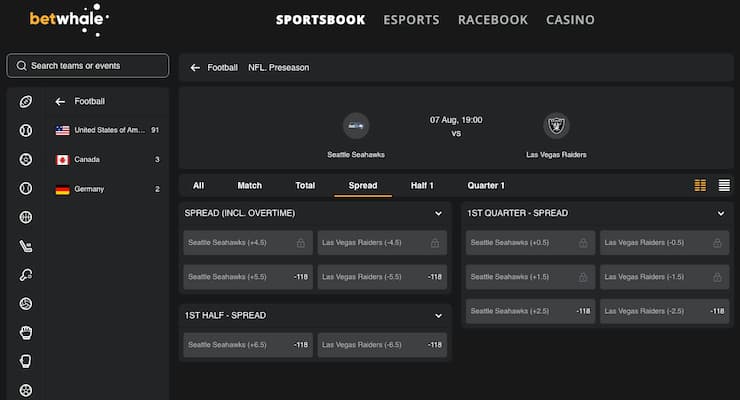
Task: Bet Las Vegas Raiders (-5.5) at -118
Action: [x=382, y=277]
